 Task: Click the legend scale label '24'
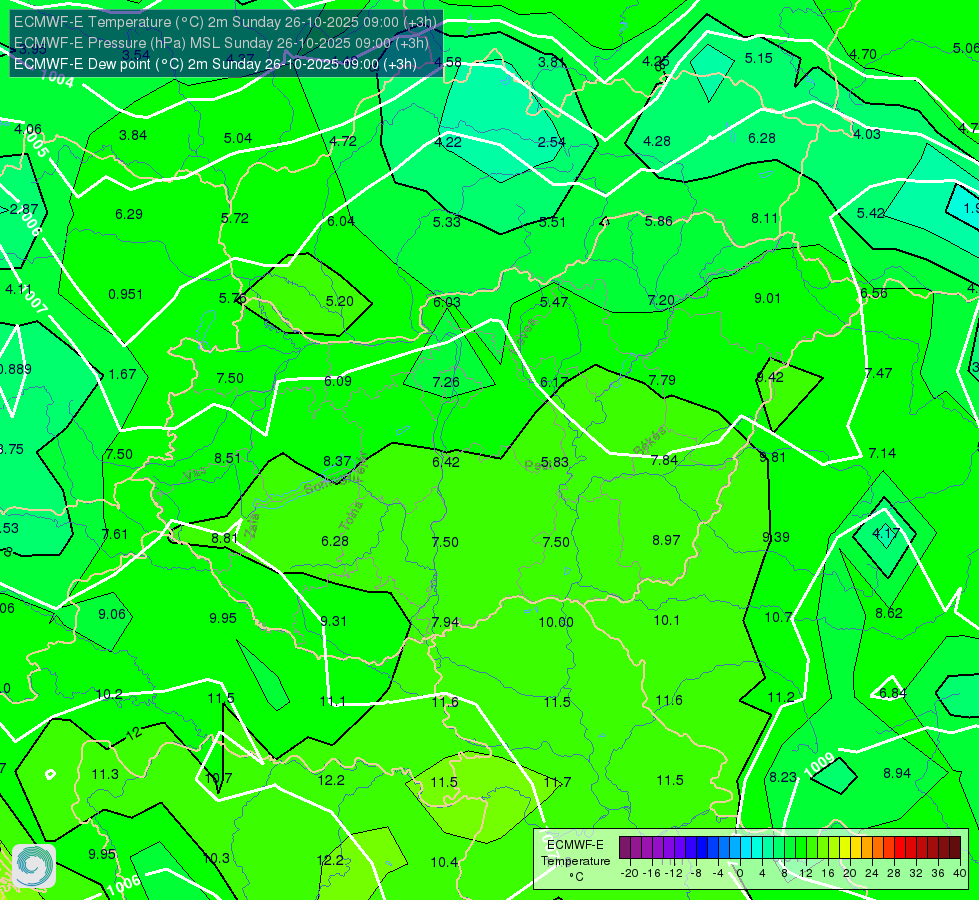click(872, 873)
